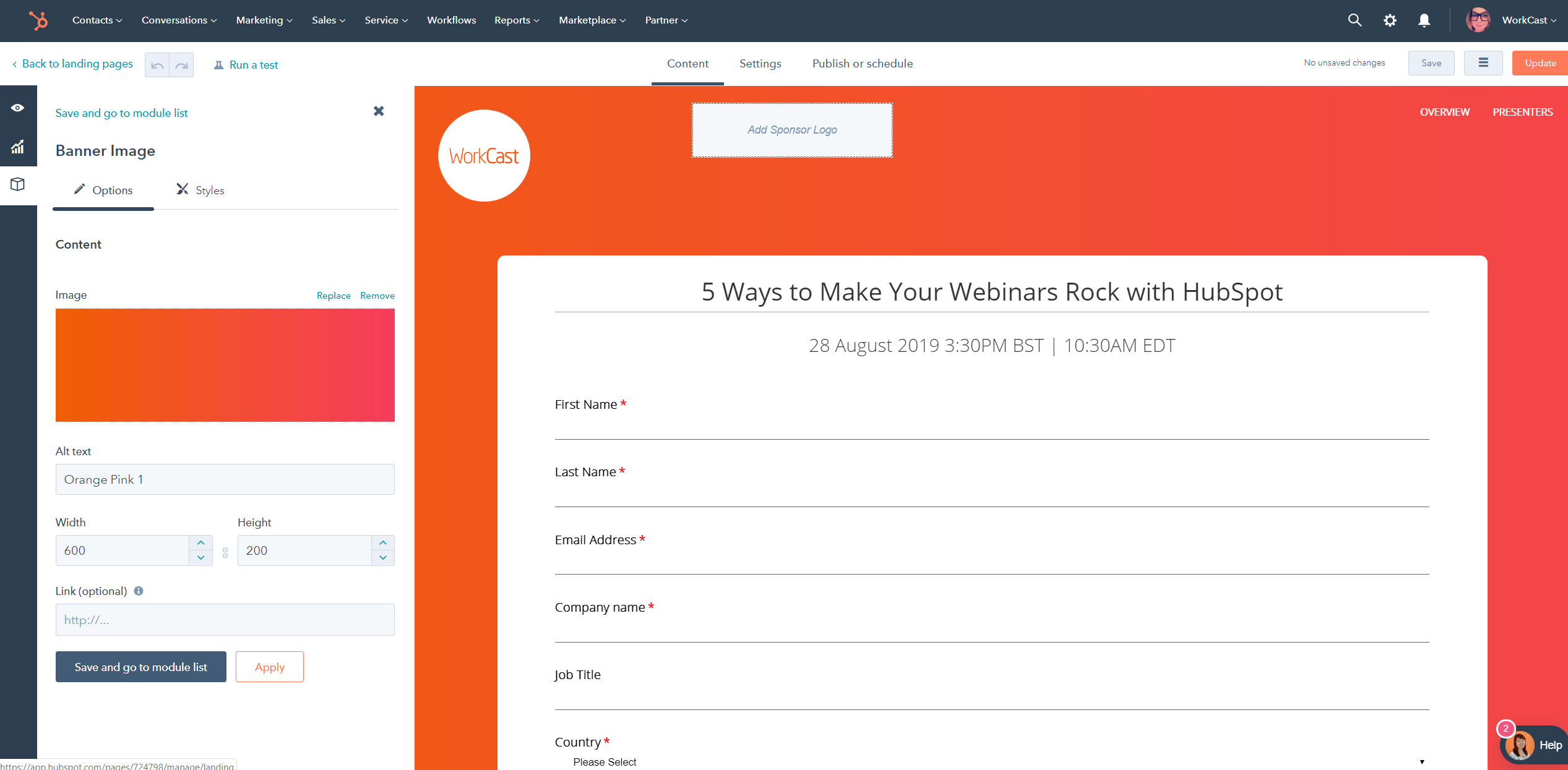Switch to the Settings tab

coord(760,64)
